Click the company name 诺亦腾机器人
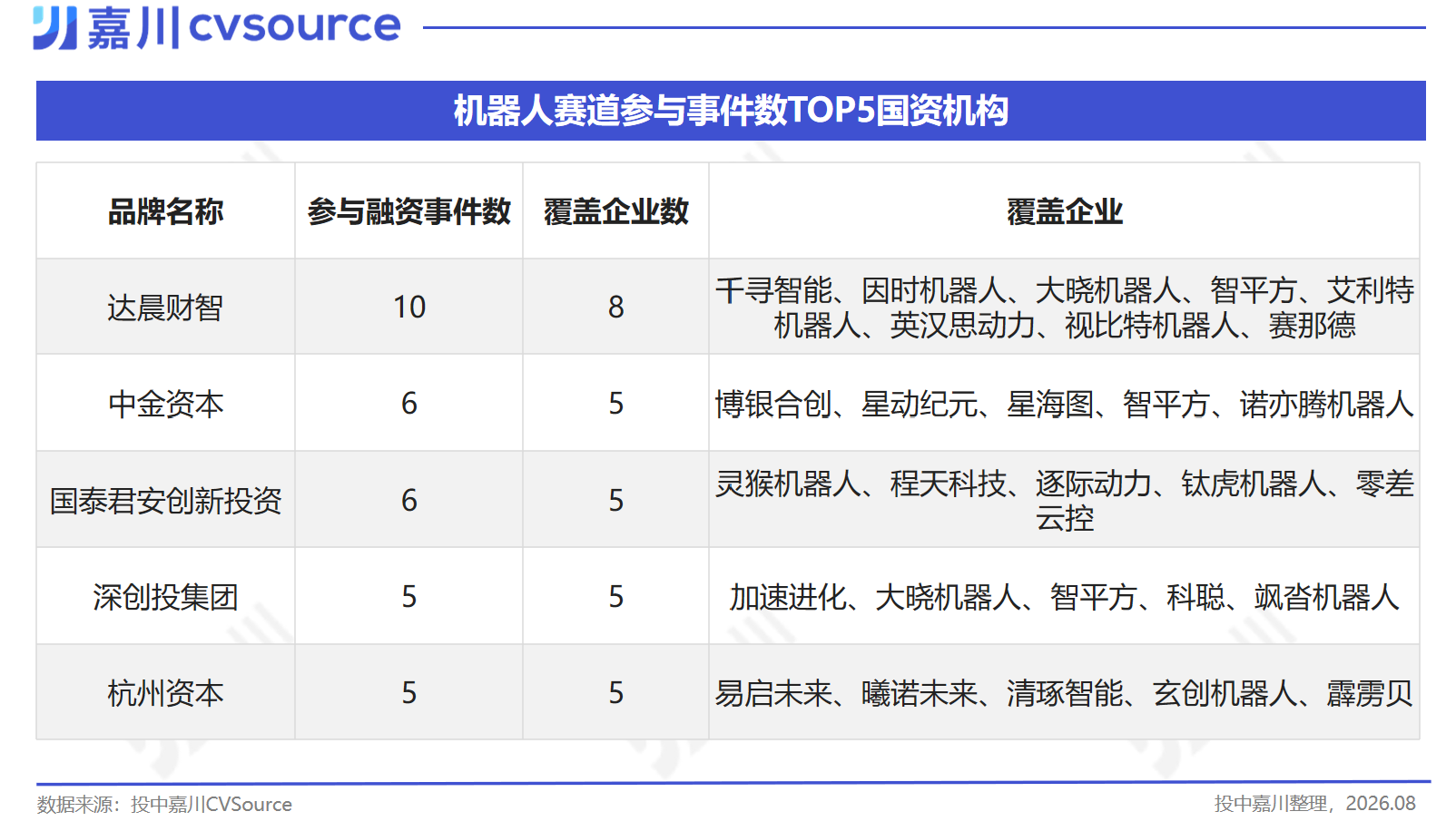Screen dimensions: 1456x831 [1326, 404]
